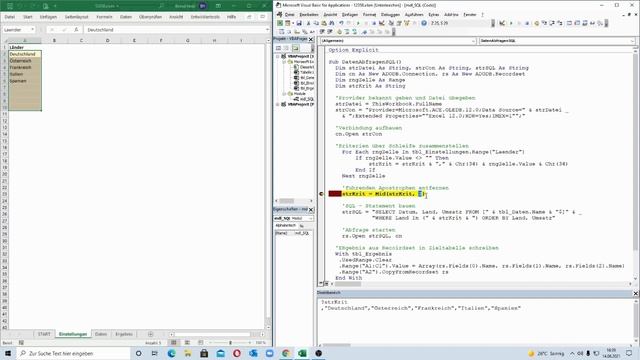Screen dimensions: 640x360
Task: Click the Quick Watch glasses icon
Action: tap(593, 23)
